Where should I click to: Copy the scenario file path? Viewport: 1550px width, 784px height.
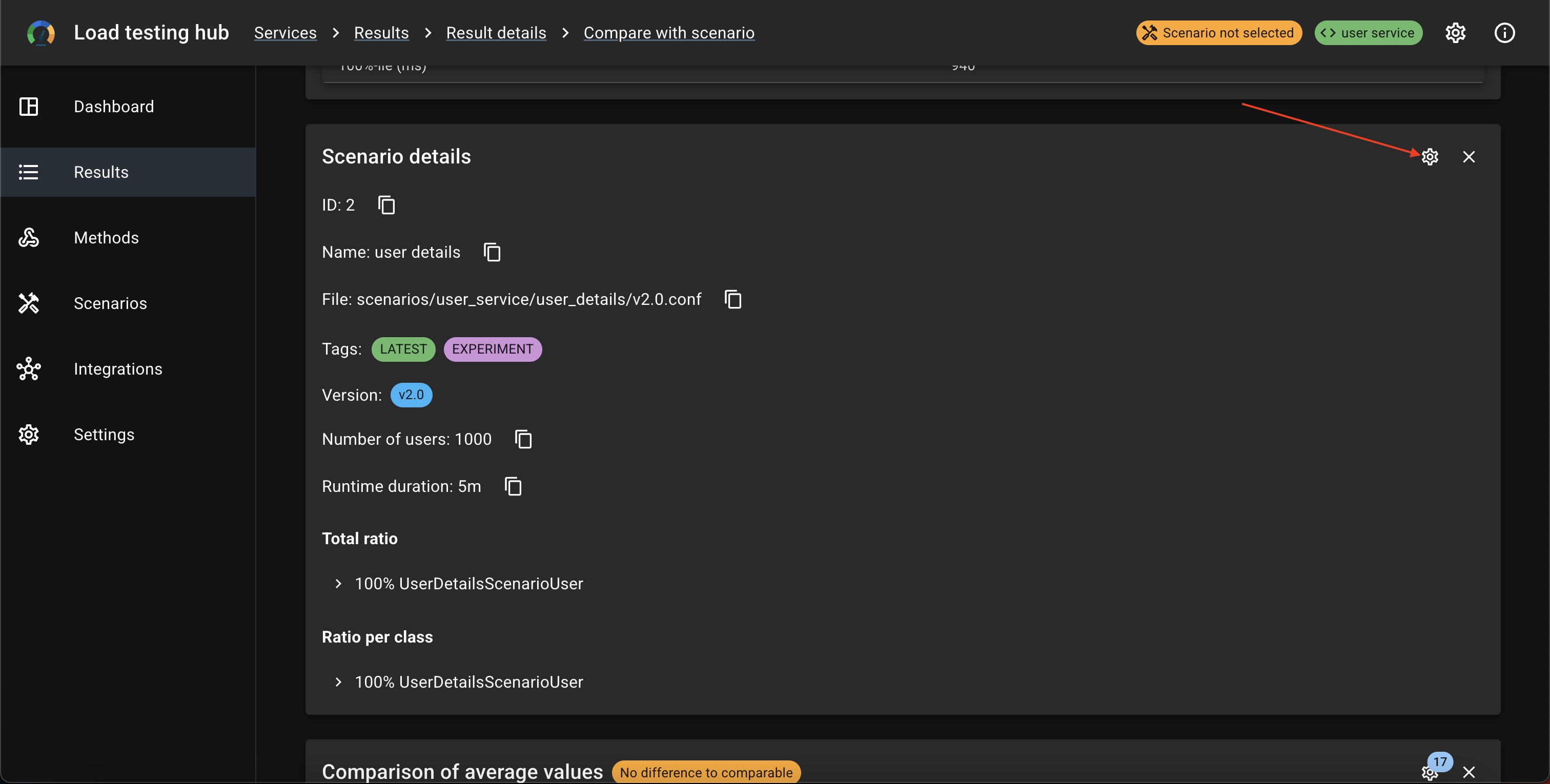[733, 299]
